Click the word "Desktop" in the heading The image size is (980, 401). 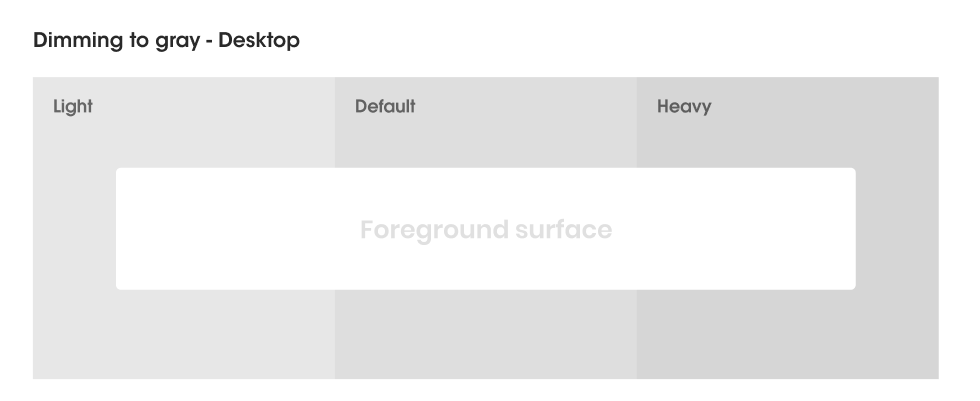(x=260, y=41)
